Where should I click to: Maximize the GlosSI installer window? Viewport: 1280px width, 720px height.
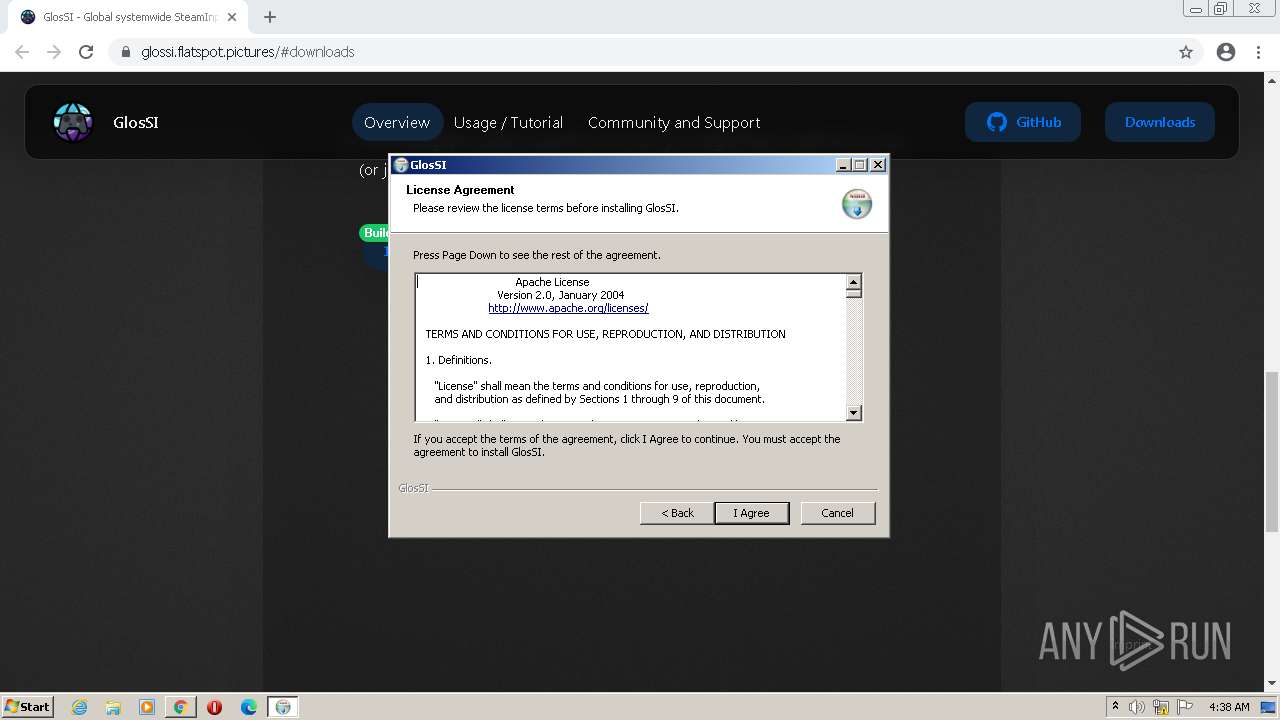(x=860, y=165)
